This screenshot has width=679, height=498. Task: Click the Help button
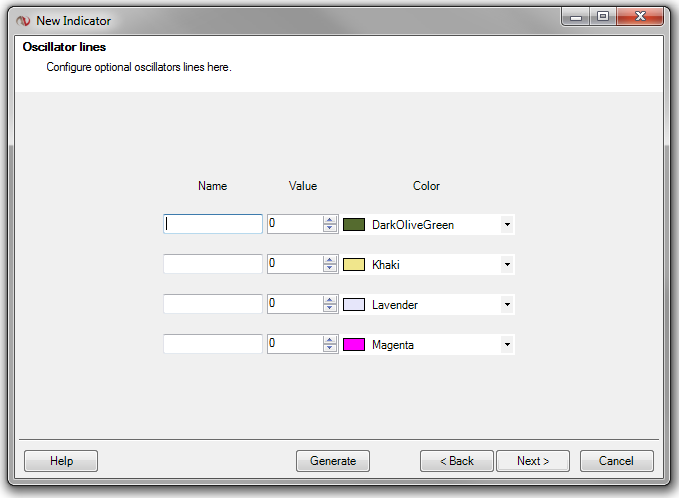click(x=61, y=461)
